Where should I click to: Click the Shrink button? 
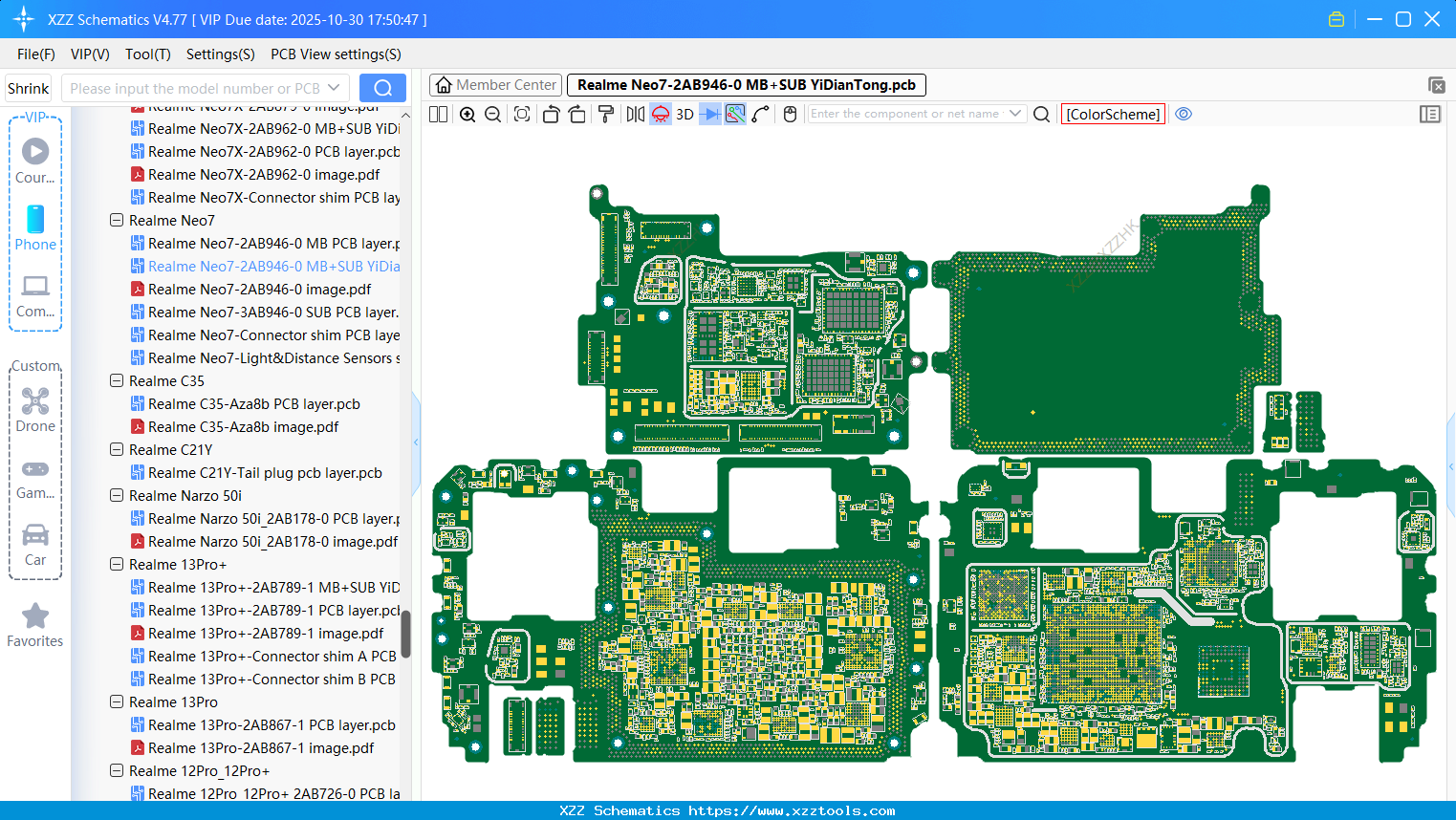[x=29, y=88]
